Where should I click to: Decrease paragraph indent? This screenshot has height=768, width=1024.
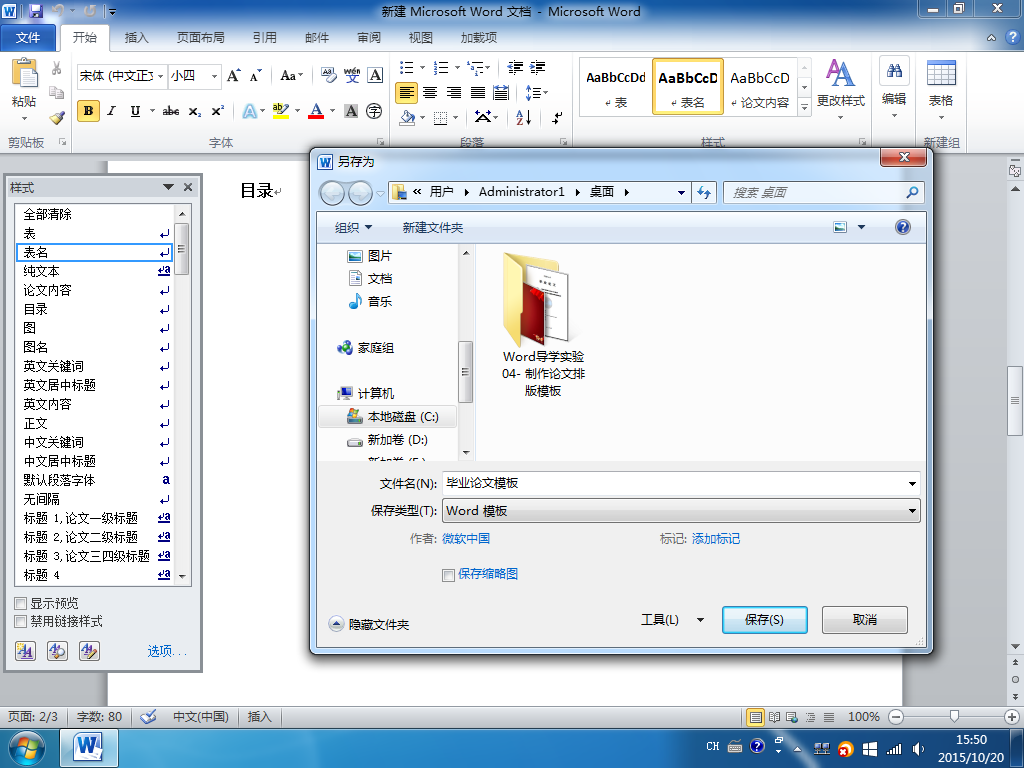(515, 67)
